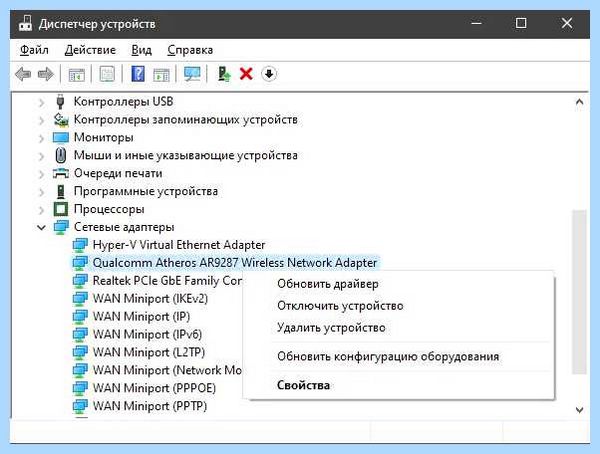Image resolution: width=600 pixels, height=454 pixels.
Task: Close the Диспетчер устройств window
Action: click(567, 23)
